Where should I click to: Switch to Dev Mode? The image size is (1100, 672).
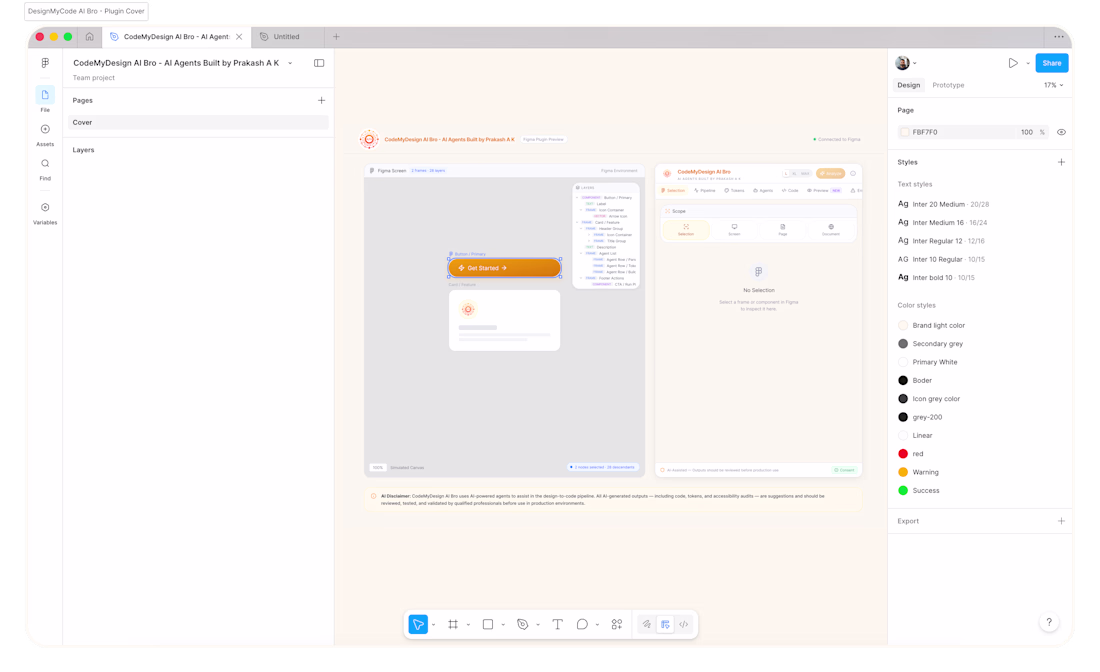684,624
